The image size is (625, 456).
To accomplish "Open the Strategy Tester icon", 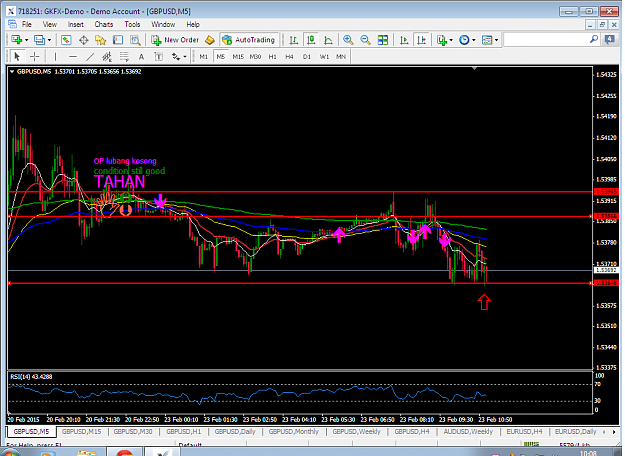I will tap(135, 40).
